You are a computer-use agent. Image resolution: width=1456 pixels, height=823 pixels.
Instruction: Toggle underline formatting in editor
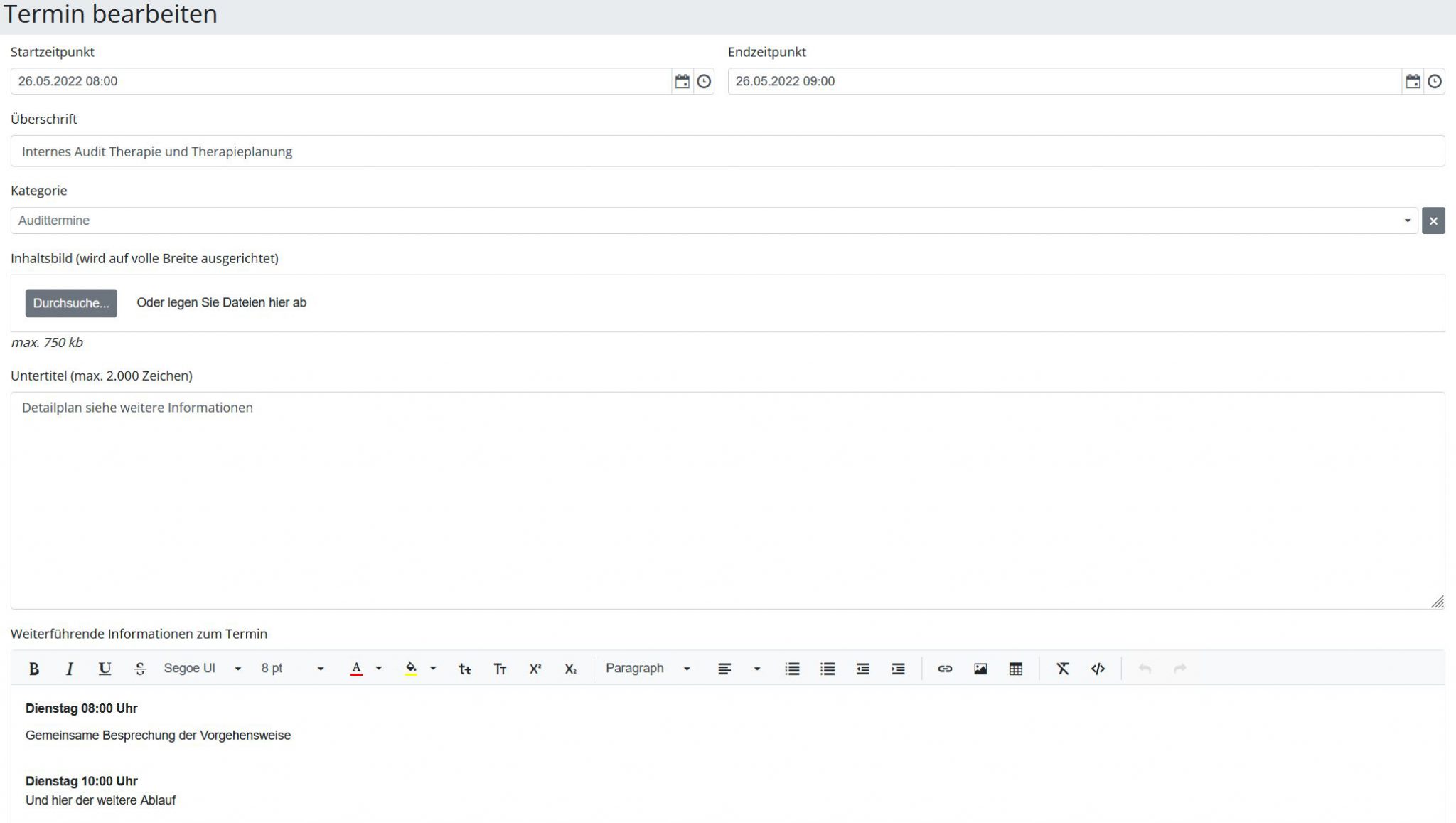(x=105, y=669)
